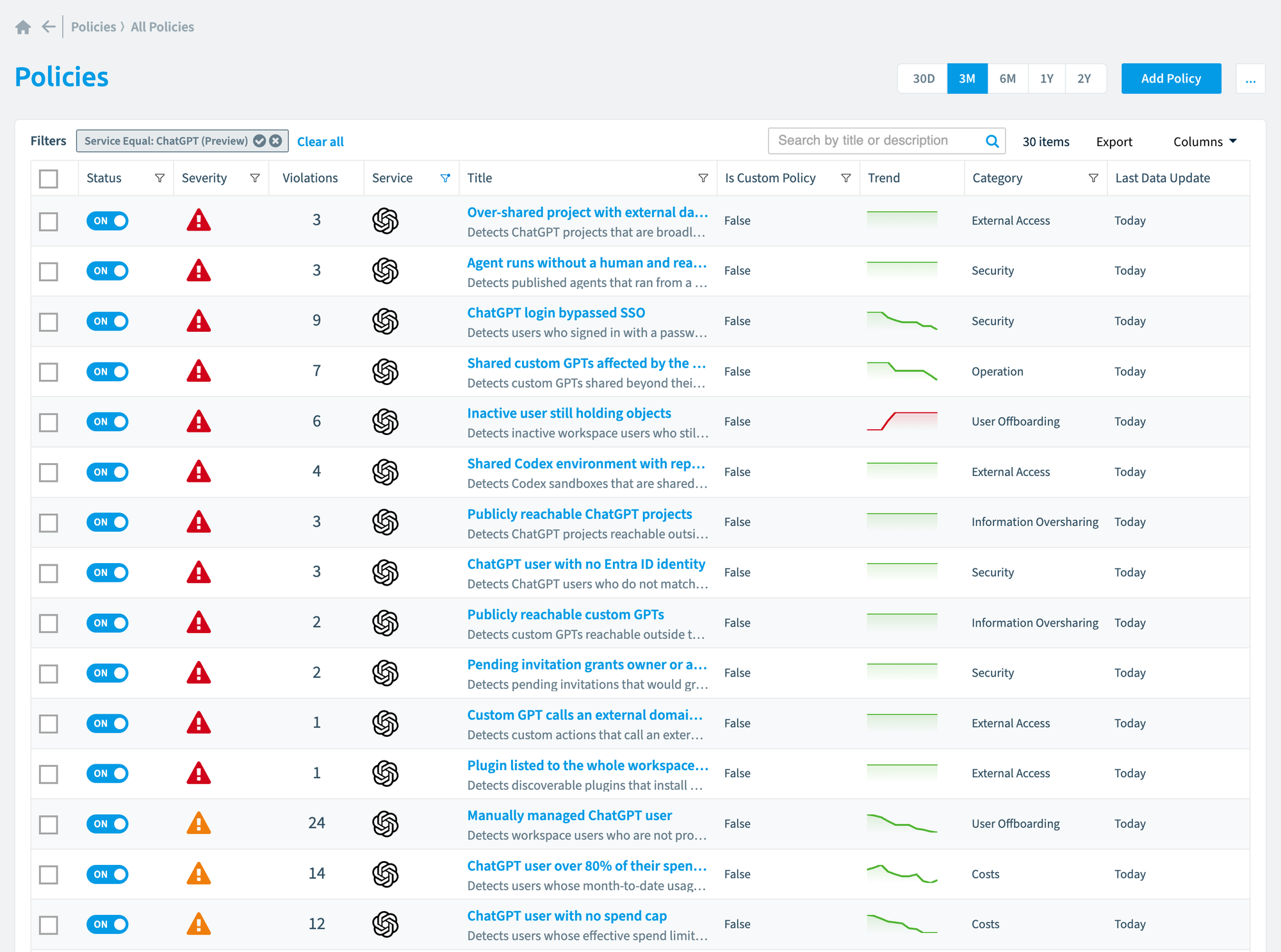
Task: Open the Title column filter icon
Action: 703,178
